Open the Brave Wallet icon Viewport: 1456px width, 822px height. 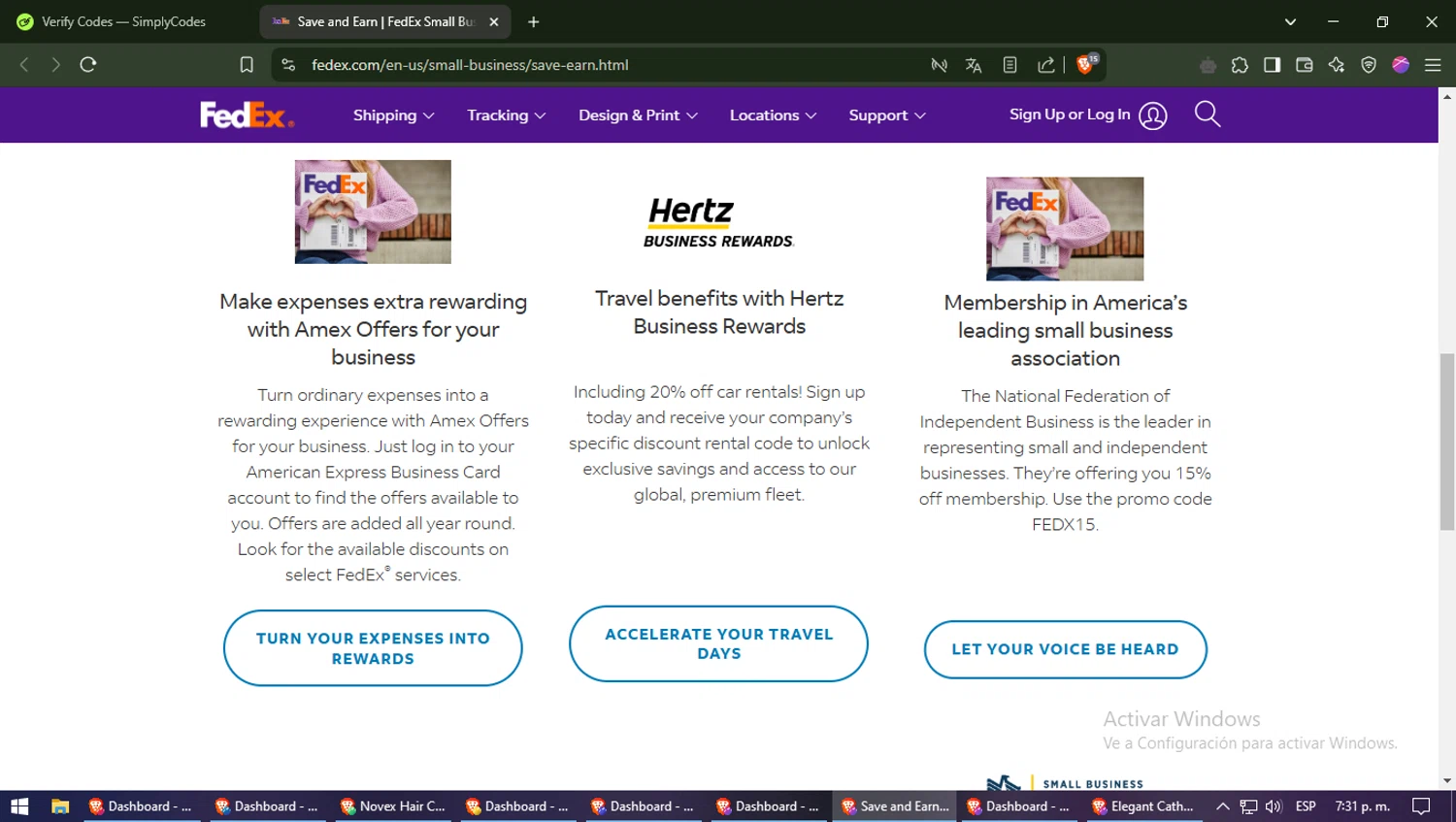(1305, 65)
